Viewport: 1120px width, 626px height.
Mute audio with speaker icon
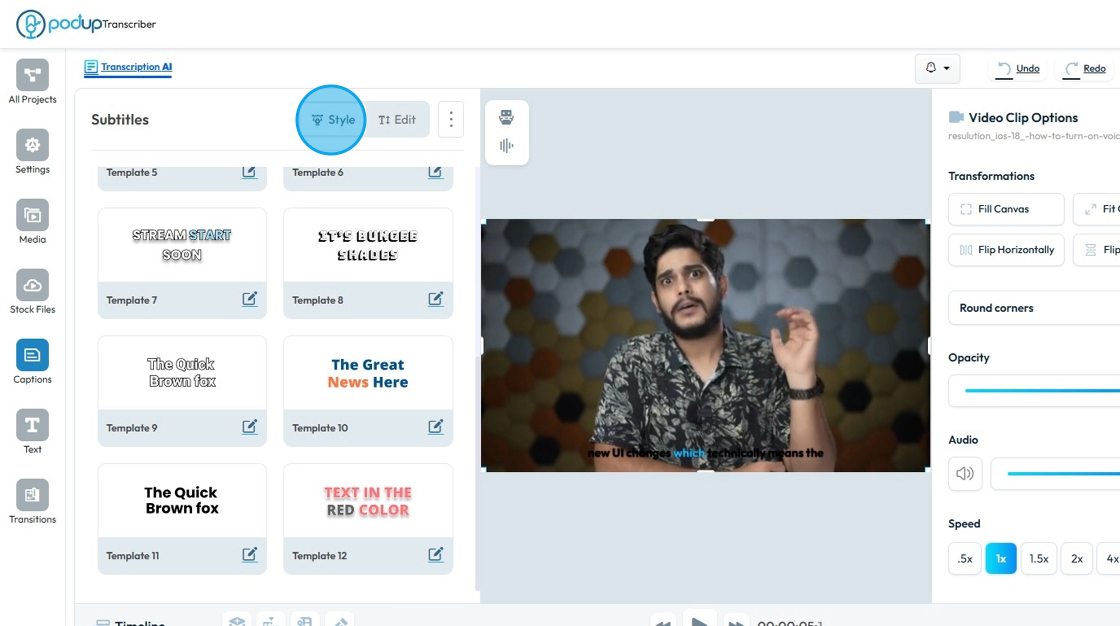pos(965,473)
